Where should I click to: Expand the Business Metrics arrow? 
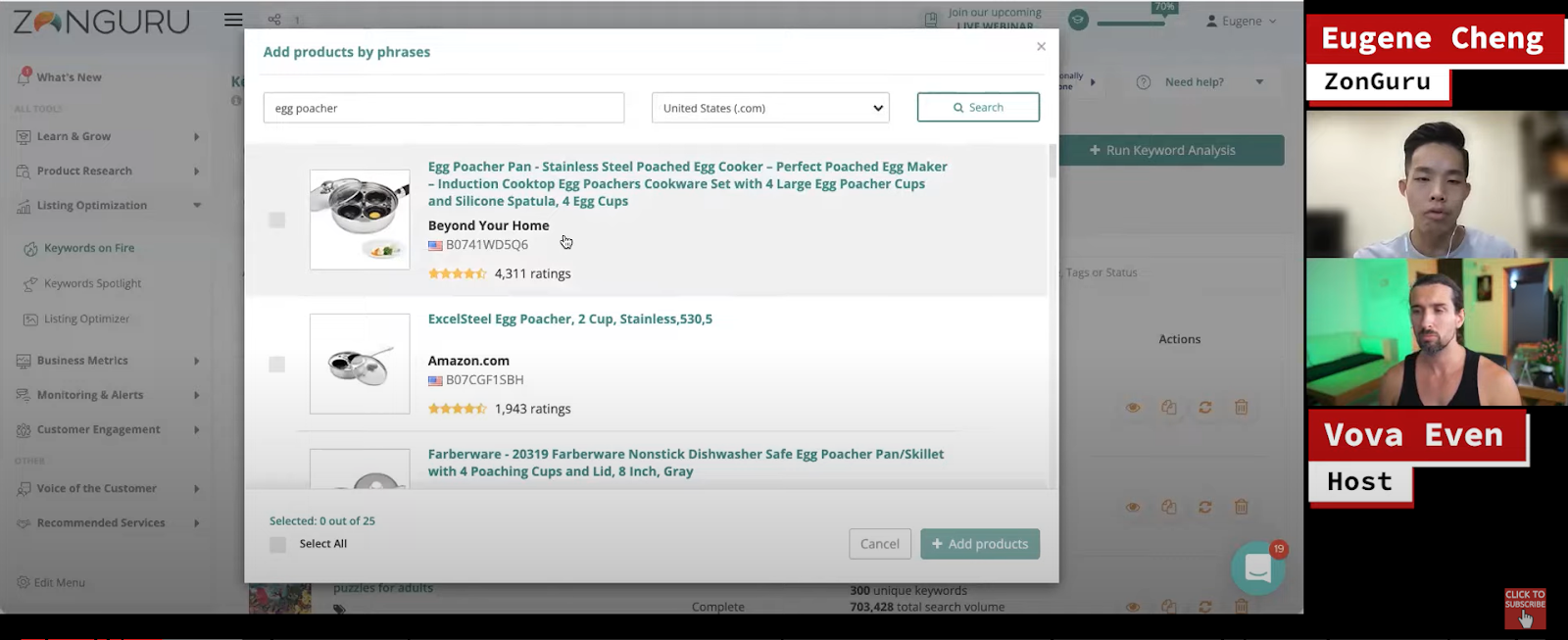(197, 361)
